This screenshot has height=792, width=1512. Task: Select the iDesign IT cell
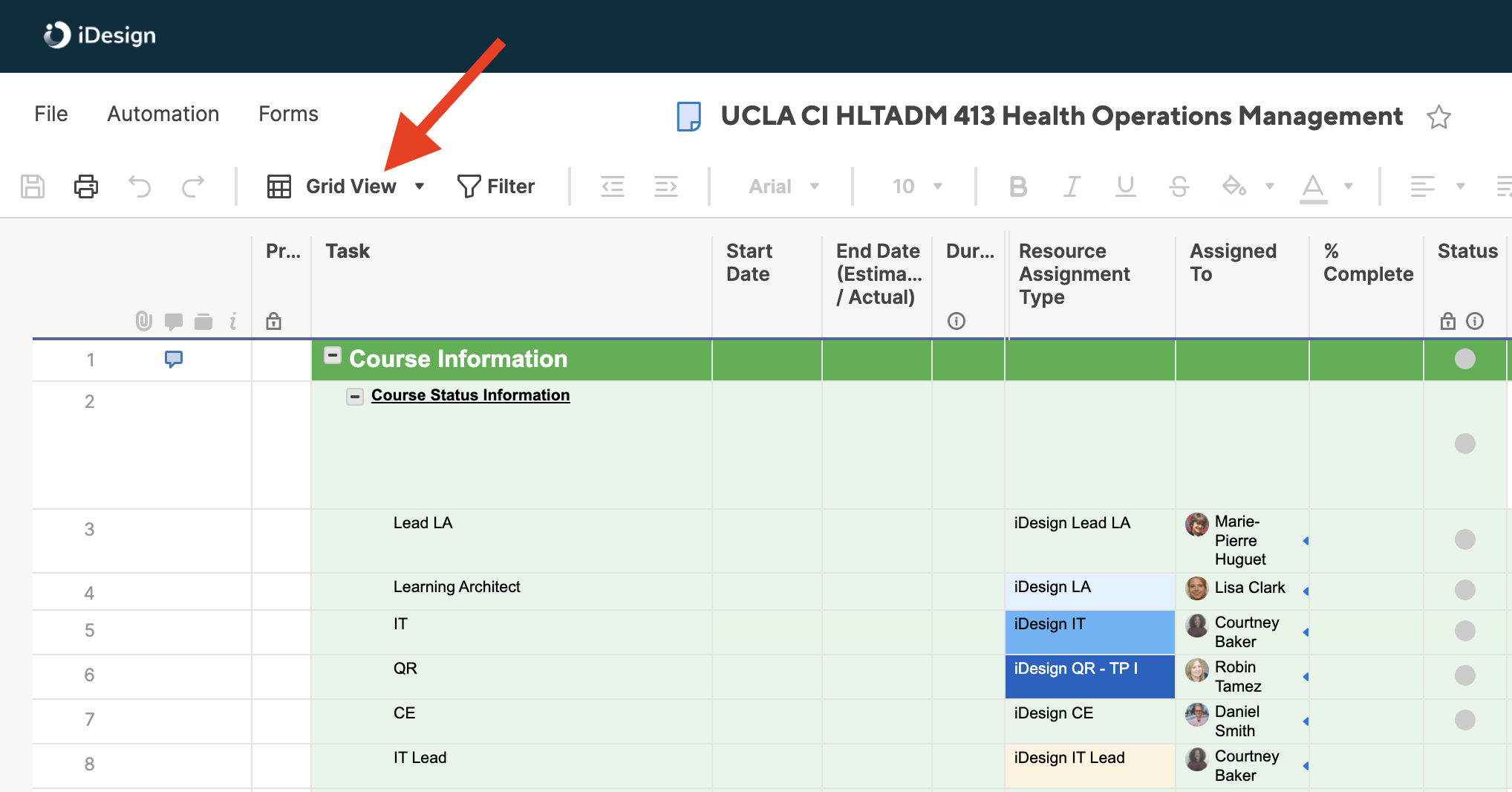[x=1089, y=632]
